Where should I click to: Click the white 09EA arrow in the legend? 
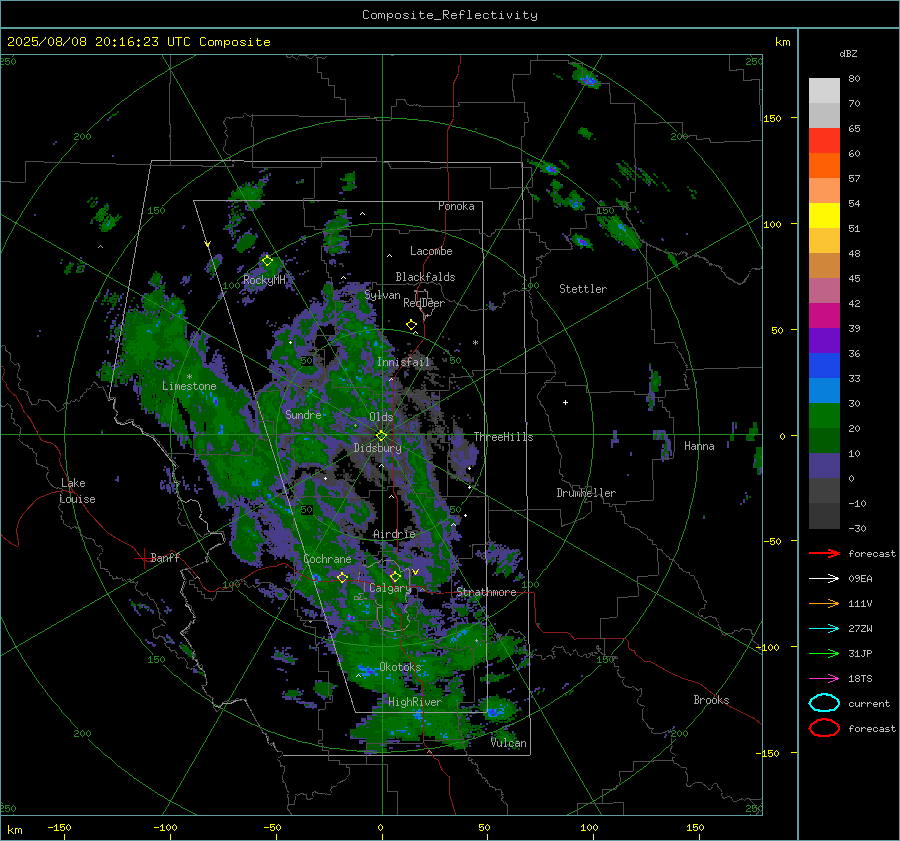pyautogui.click(x=824, y=578)
